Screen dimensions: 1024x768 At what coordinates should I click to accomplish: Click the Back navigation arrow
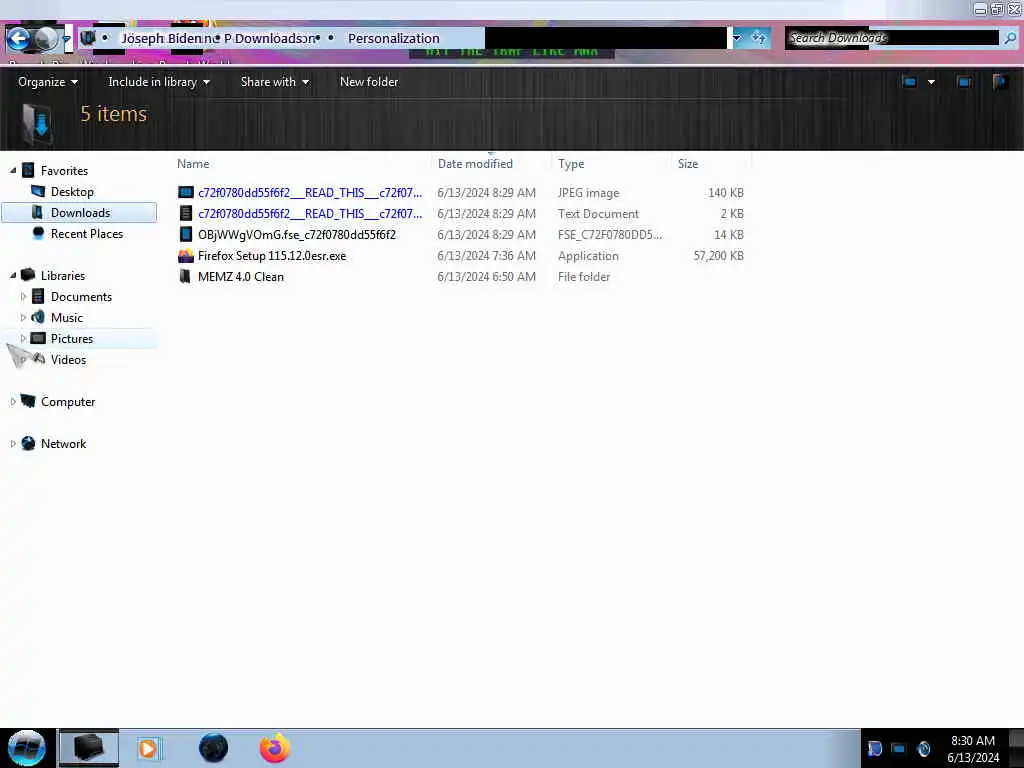(x=18, y=39)
